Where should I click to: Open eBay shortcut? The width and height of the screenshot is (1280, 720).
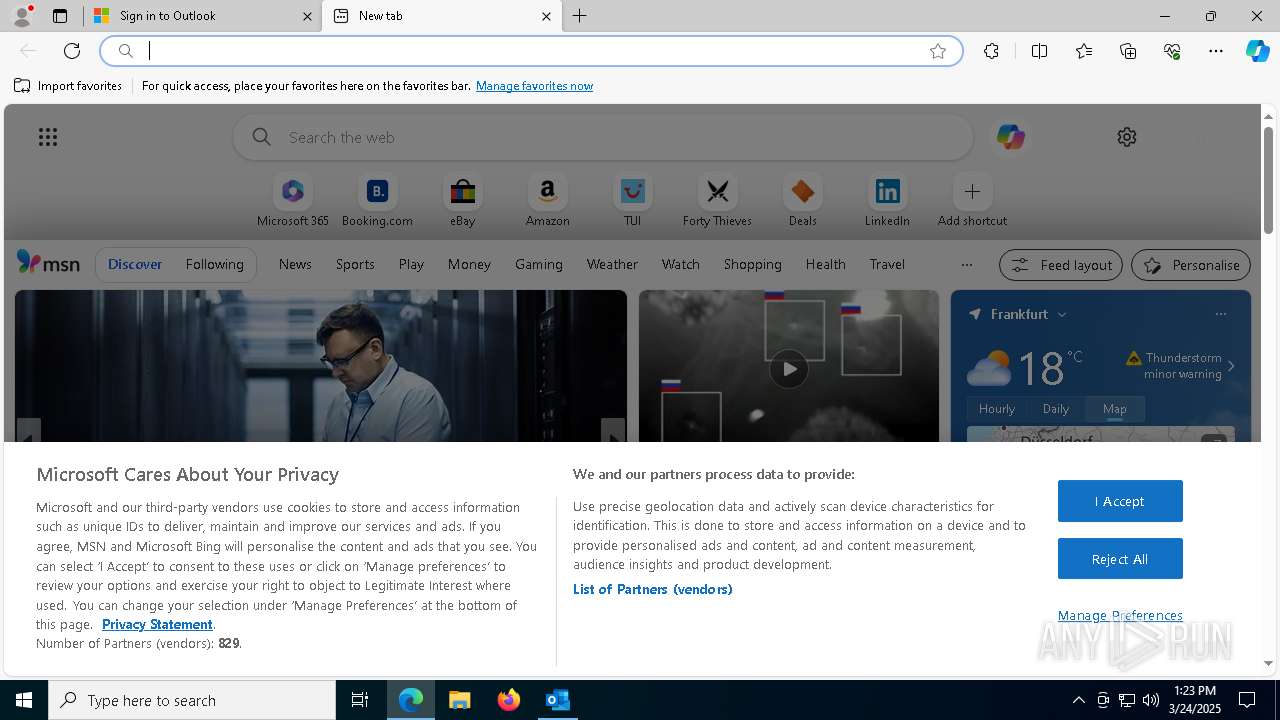(x=462, y=201)
